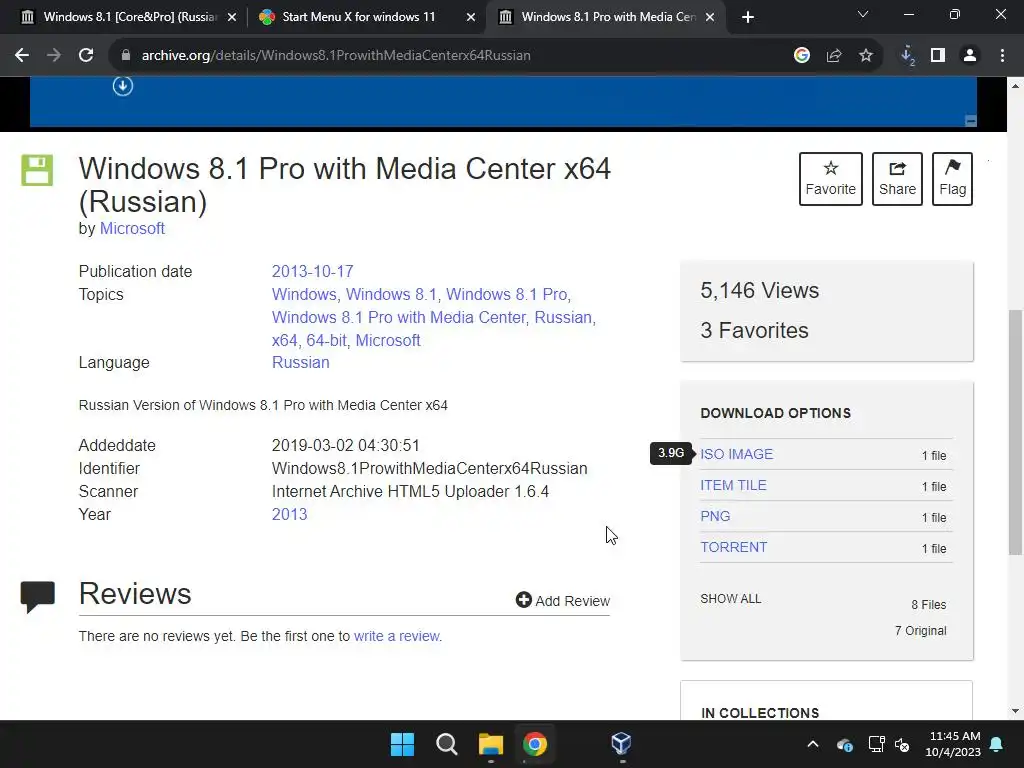Click the address bar URL field

pos(451,56)
